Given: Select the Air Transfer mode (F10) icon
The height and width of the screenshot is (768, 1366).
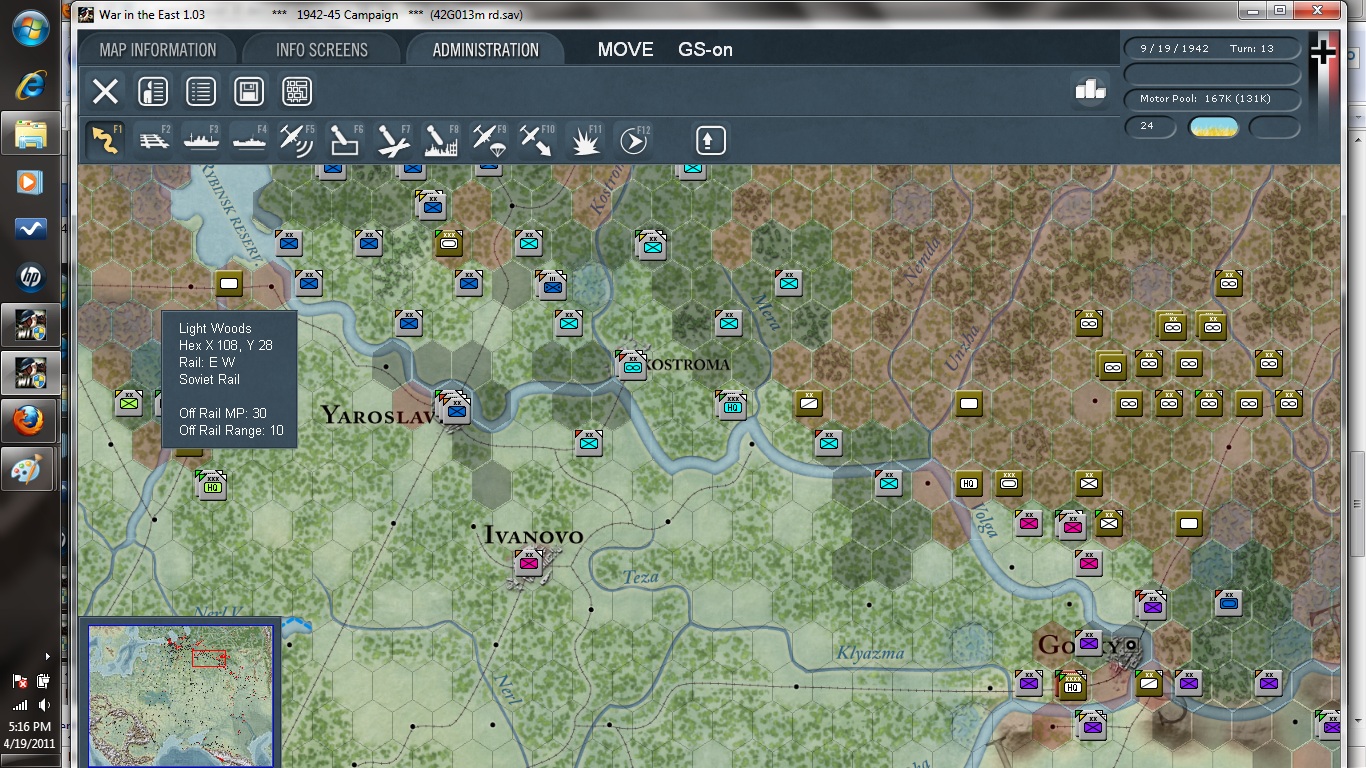Looking at the screenshot, I should click(537, 140).
